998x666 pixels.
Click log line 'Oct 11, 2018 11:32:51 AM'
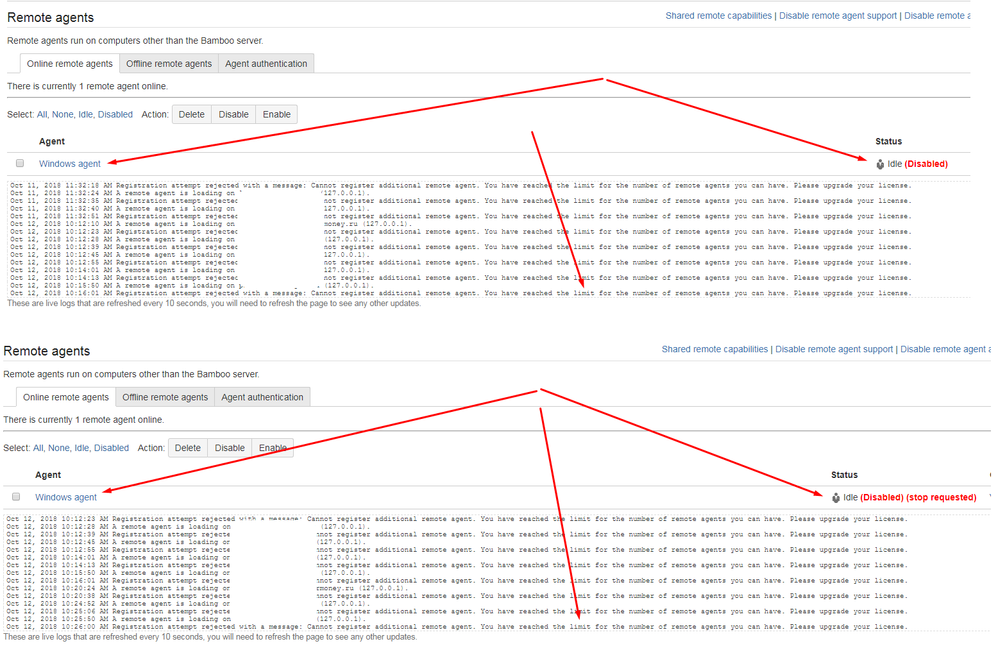[x=460, y=216]
